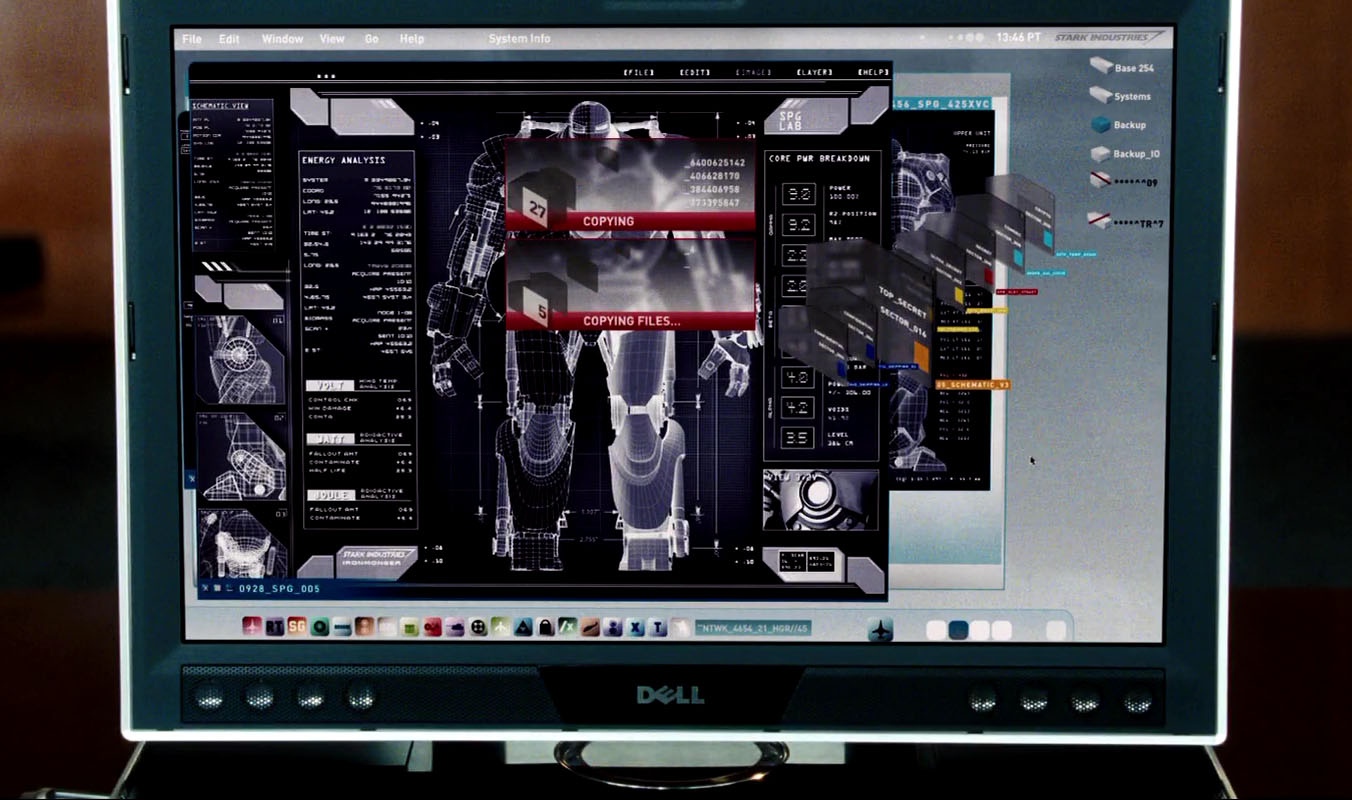The height and width of the screenshot is (800, 1352).
Task: Click the 0928_SPG_005 window title
Action: 279,589
